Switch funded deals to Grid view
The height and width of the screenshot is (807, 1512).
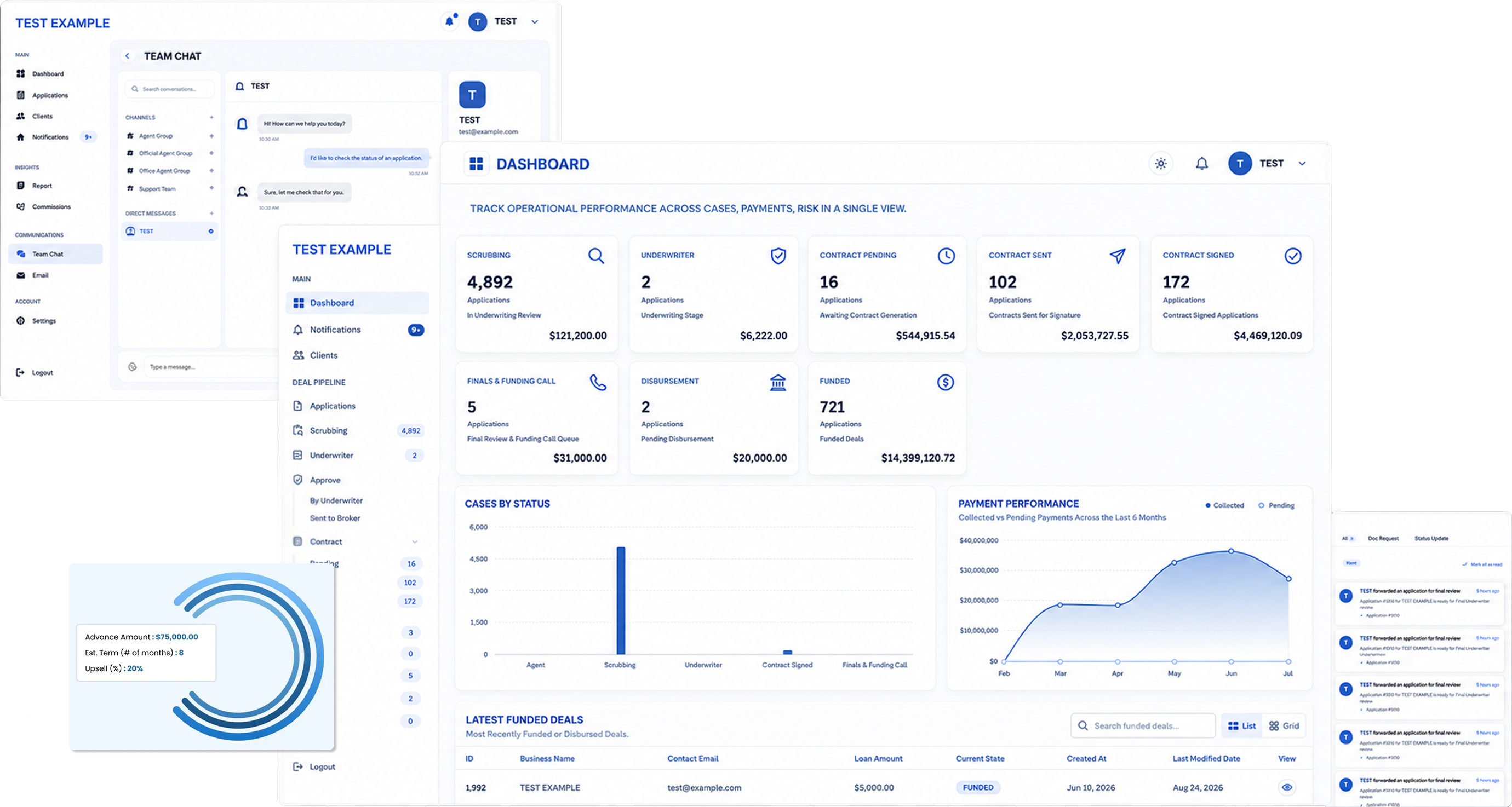1284,725
